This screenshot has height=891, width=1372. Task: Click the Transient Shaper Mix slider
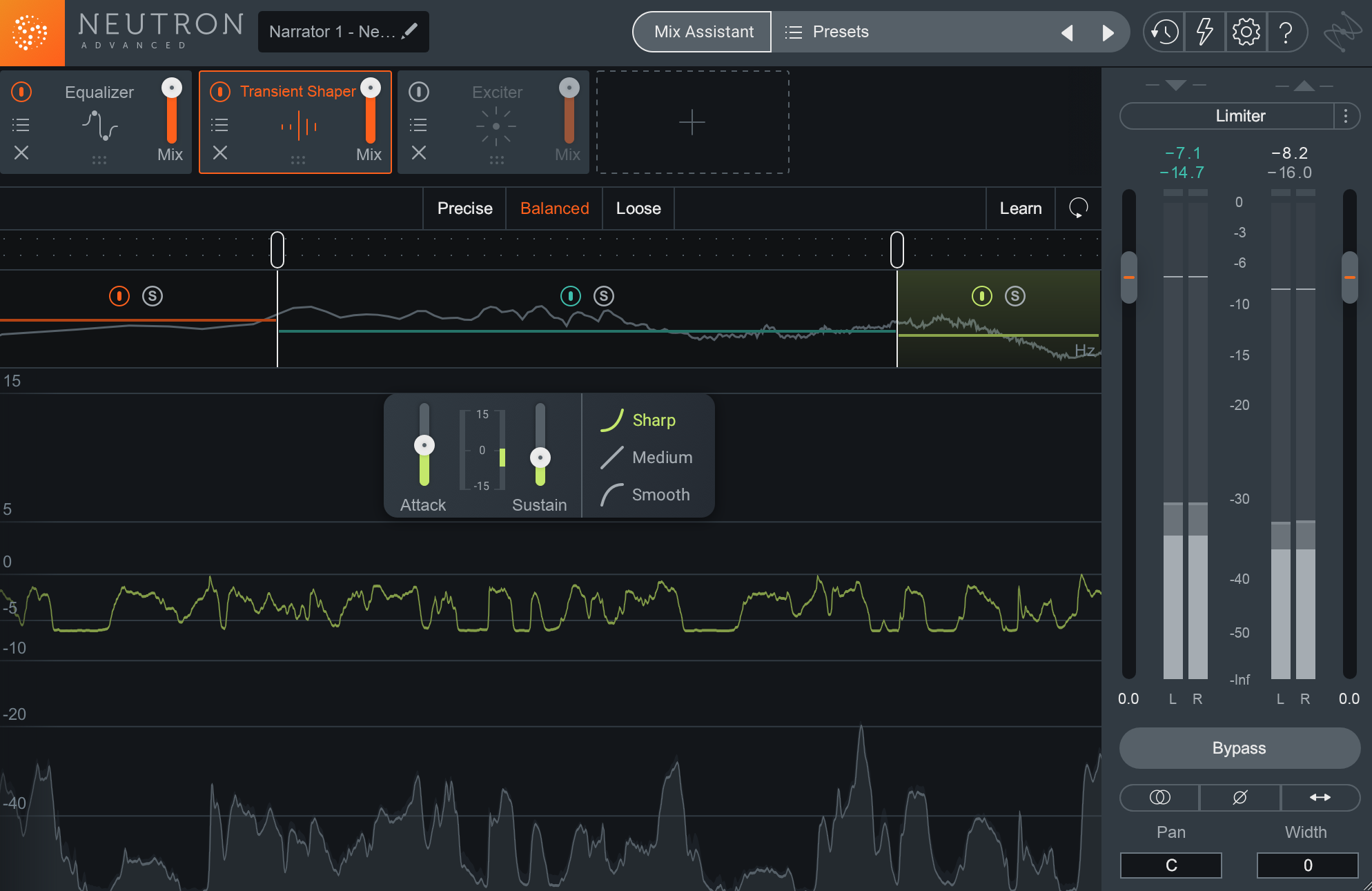(x=371, y=110)
